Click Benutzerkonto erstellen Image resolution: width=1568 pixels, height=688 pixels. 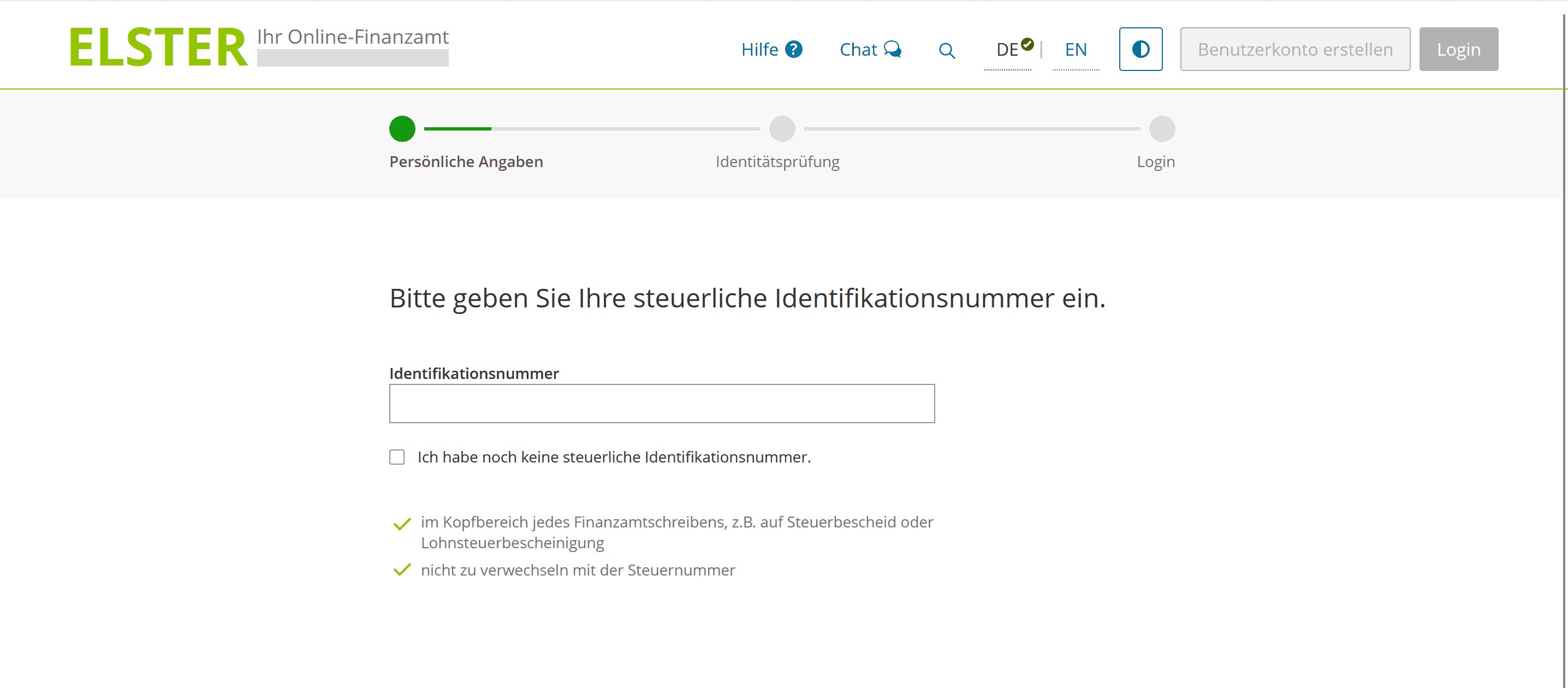tap(1294, 49)
